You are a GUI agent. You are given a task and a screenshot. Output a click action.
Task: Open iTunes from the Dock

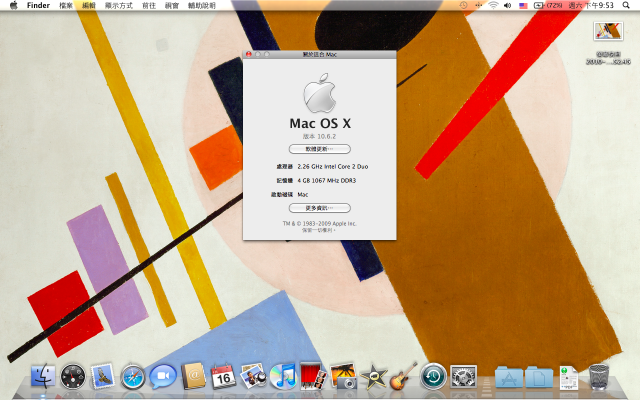(283, 376)
